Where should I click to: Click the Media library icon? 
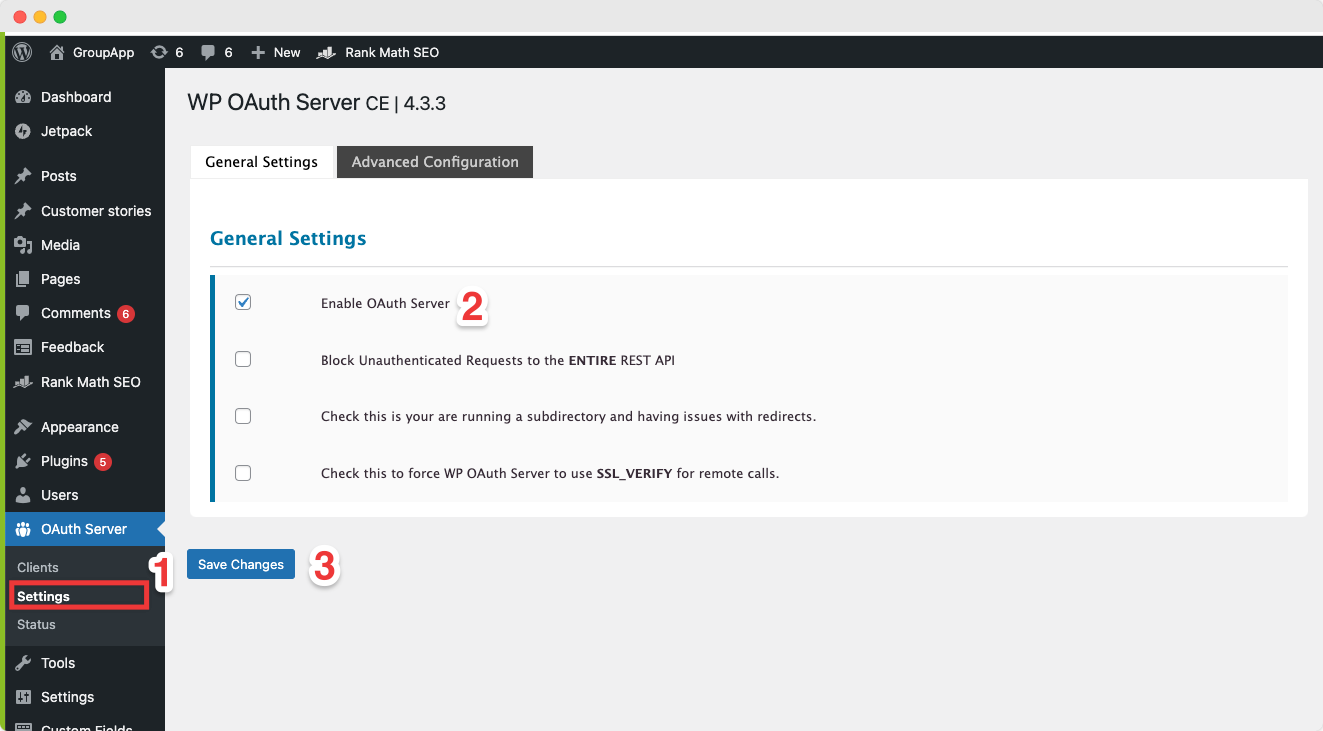(23, 245)
